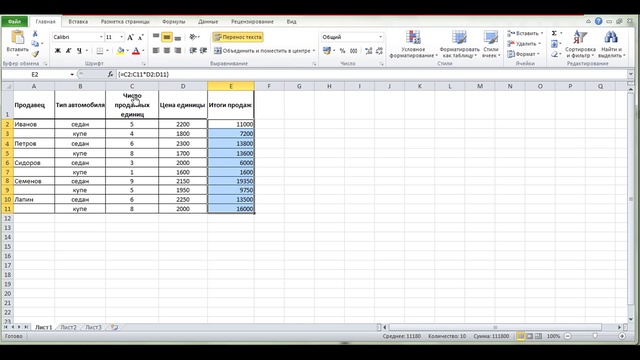
Task: Center text horizontally
Action: tap(167, 51)
